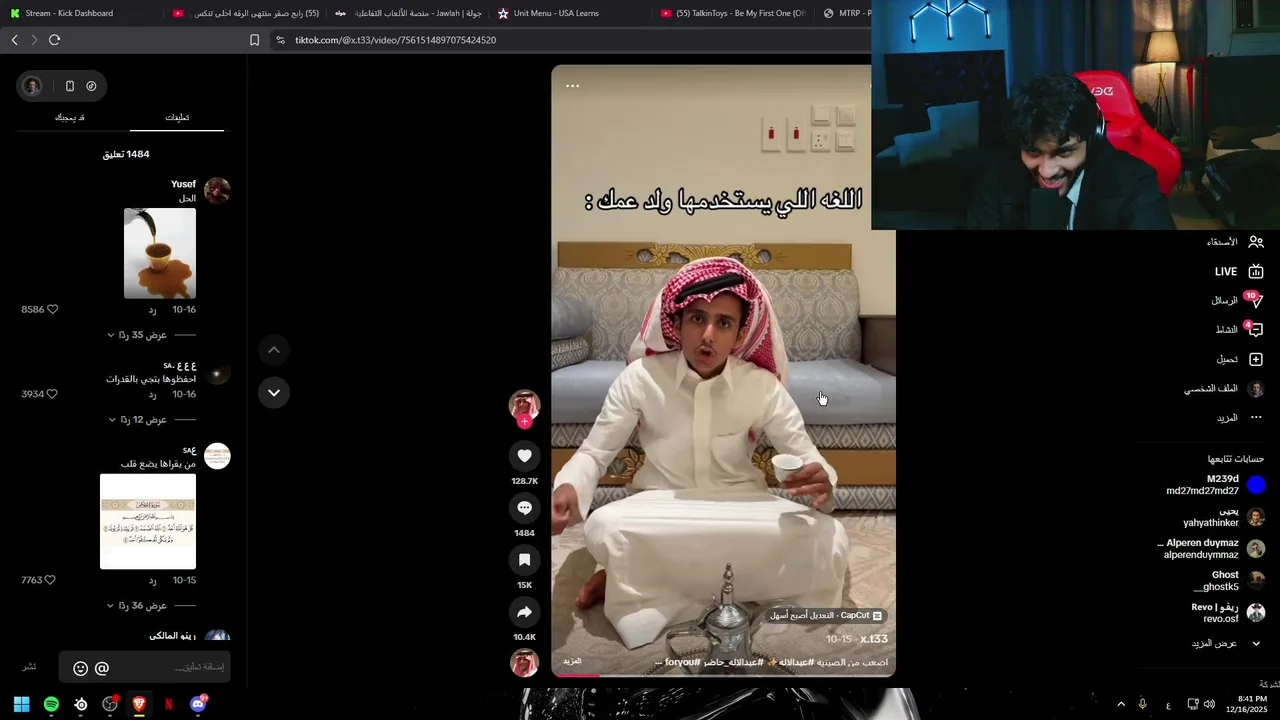
Task: Like the TikTok video with heart icon
Action: point(524,456)
